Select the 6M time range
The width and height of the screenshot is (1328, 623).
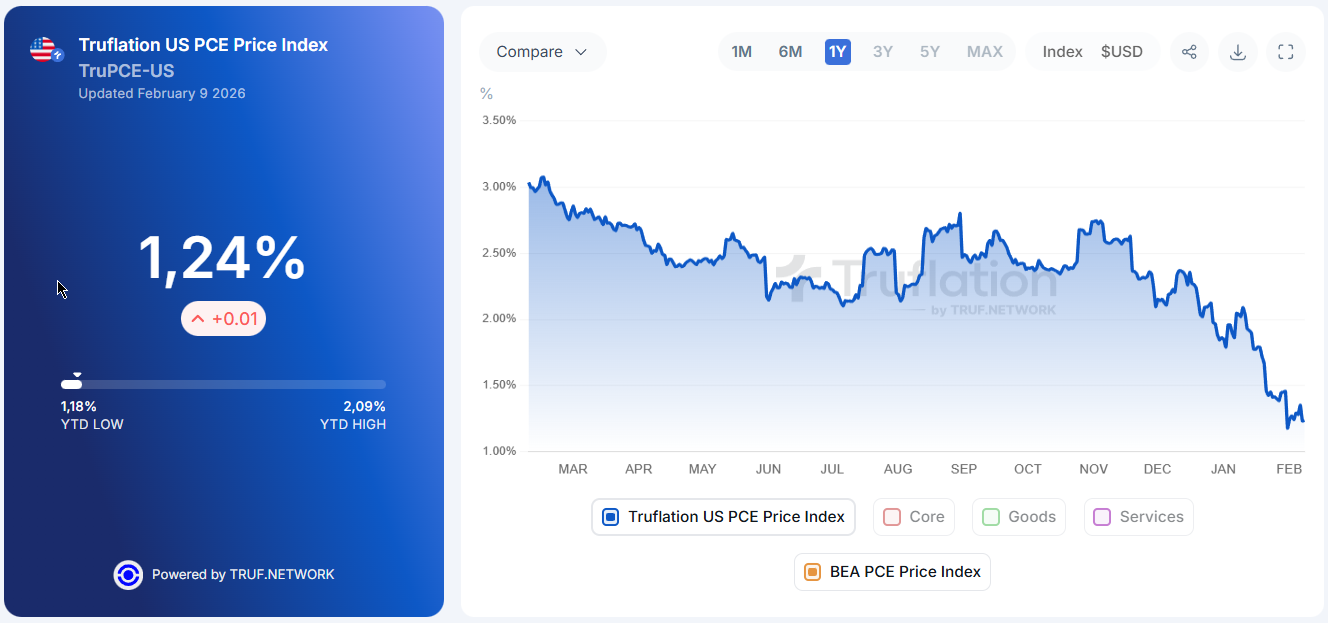[x=790, y=52]
